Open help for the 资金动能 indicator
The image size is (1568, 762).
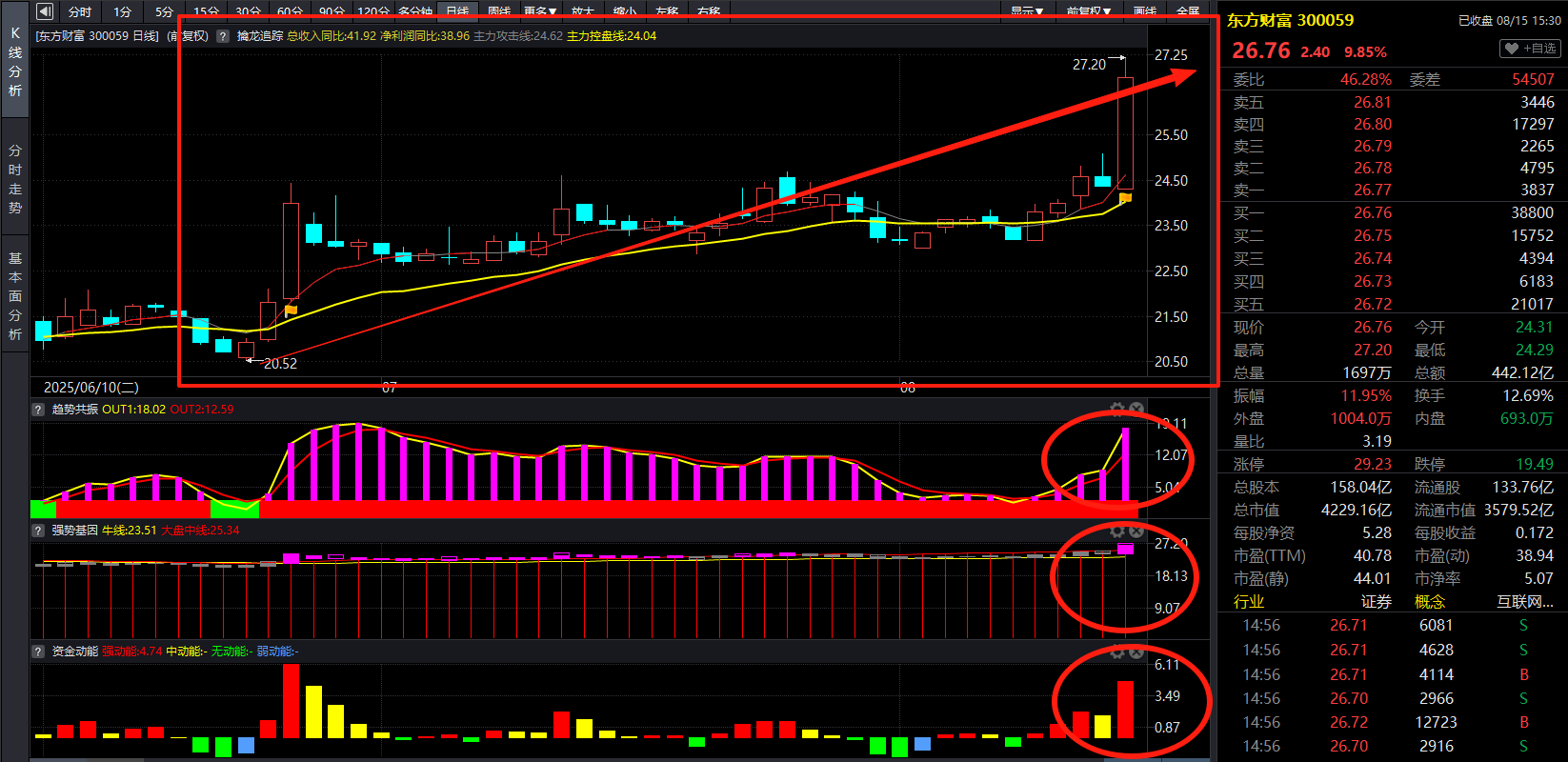tap(38, 652)
